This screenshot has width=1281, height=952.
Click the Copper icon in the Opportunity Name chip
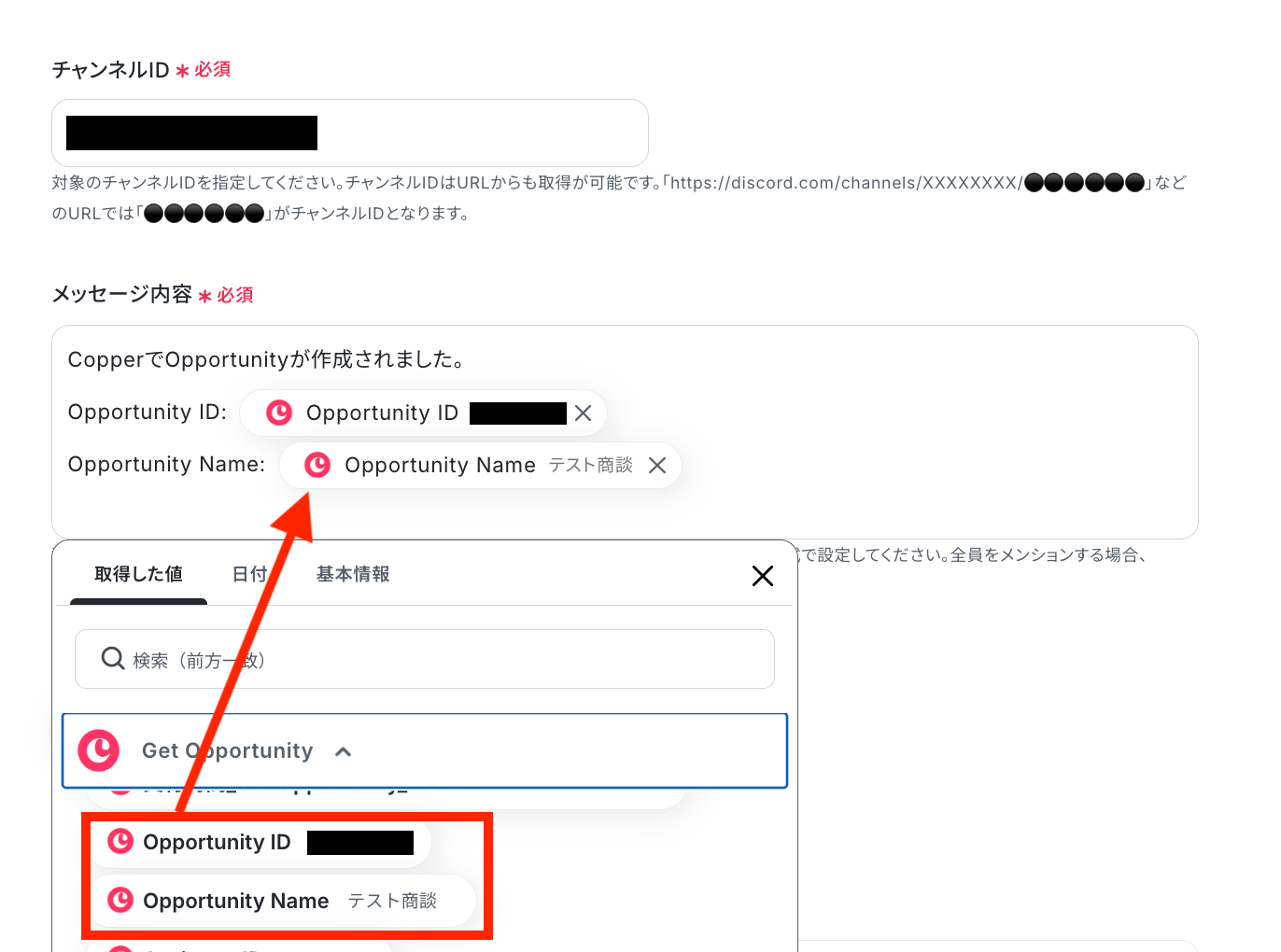[x=317, y=465]
